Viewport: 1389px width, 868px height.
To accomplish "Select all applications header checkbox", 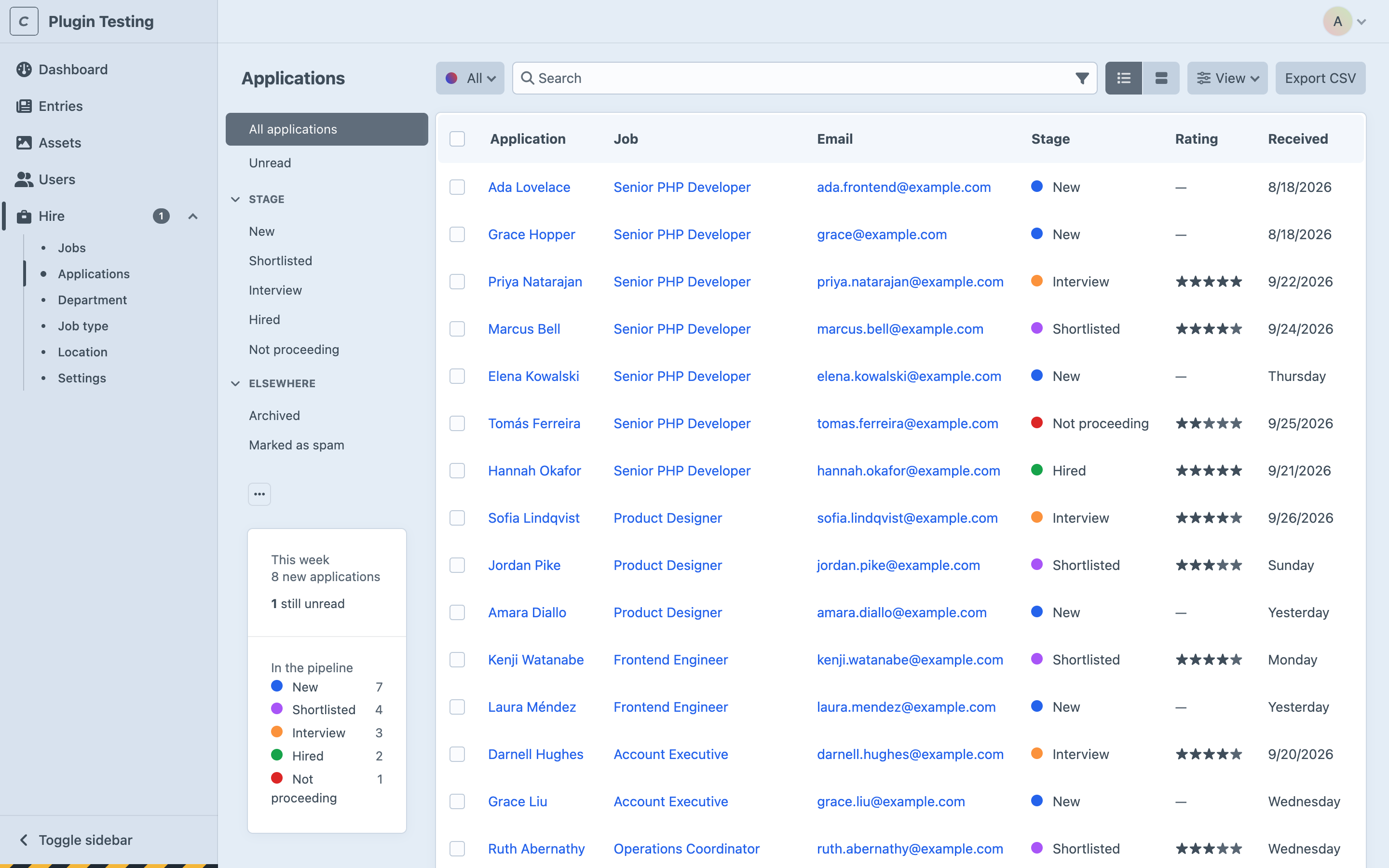I will (x=457, y=139).
